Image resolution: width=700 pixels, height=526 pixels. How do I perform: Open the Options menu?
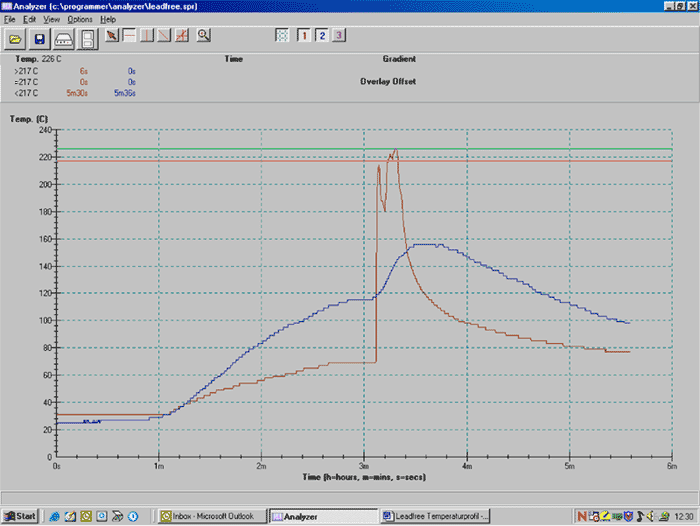[80, 19]
